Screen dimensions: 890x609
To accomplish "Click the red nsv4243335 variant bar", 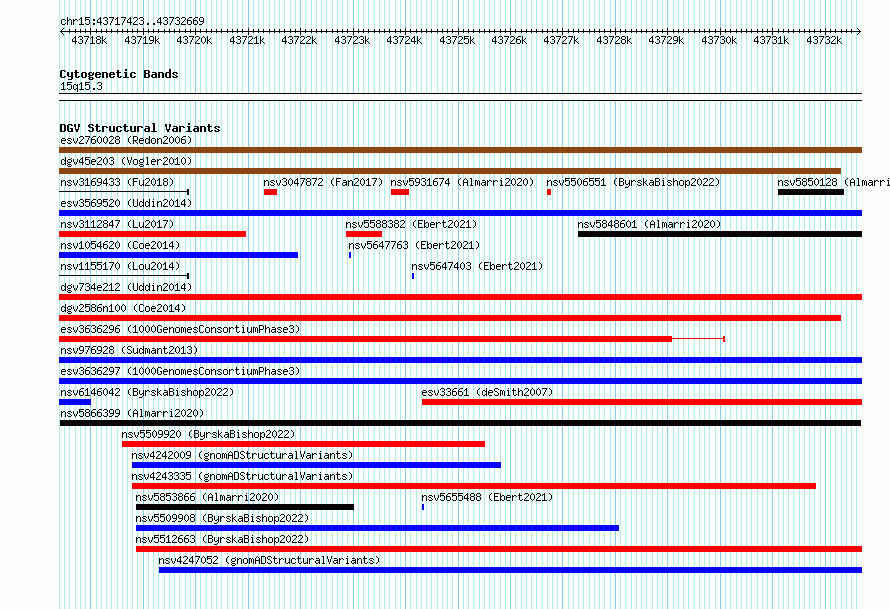I will [474, 486].
